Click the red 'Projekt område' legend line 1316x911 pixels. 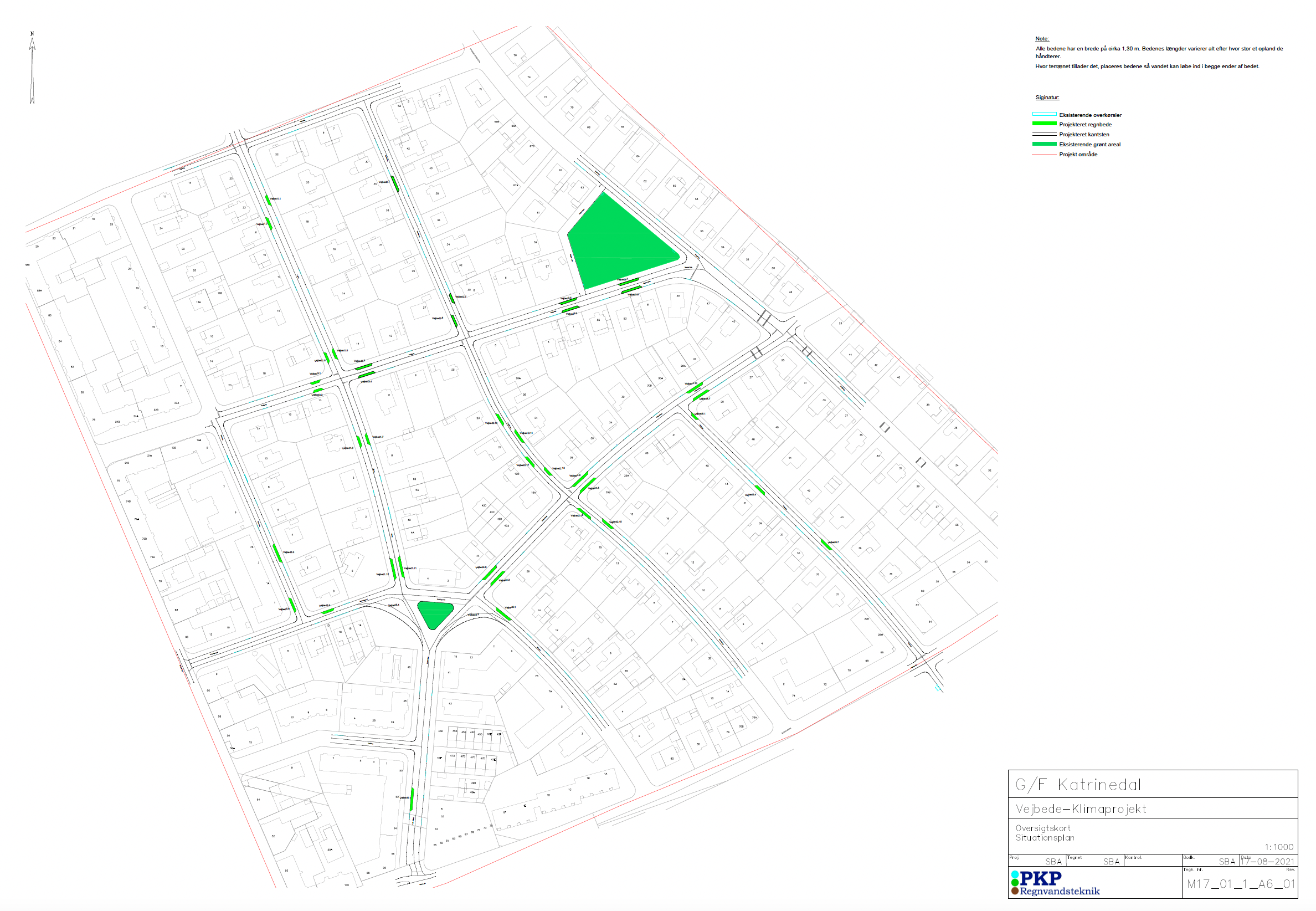1045,155
